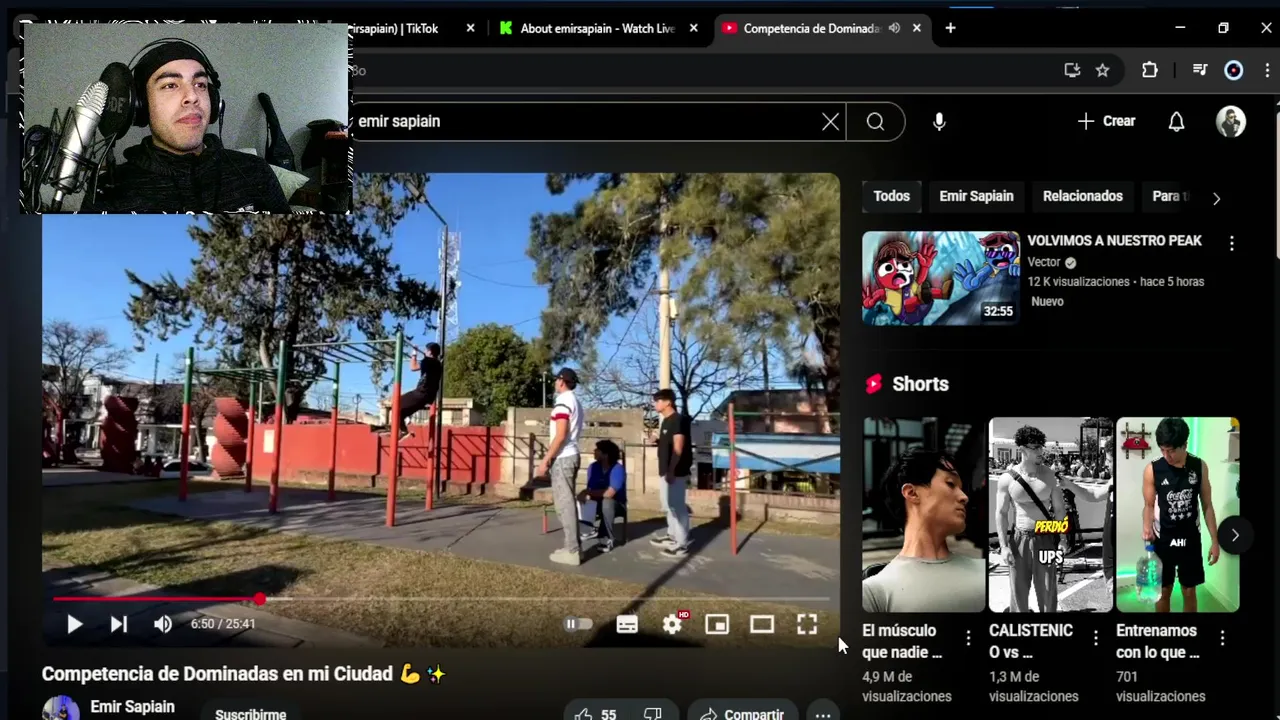Viewport: 1280px width, 720px height.
Task: Open the 'El músculo que nadie' short
Action: [924, 514]
